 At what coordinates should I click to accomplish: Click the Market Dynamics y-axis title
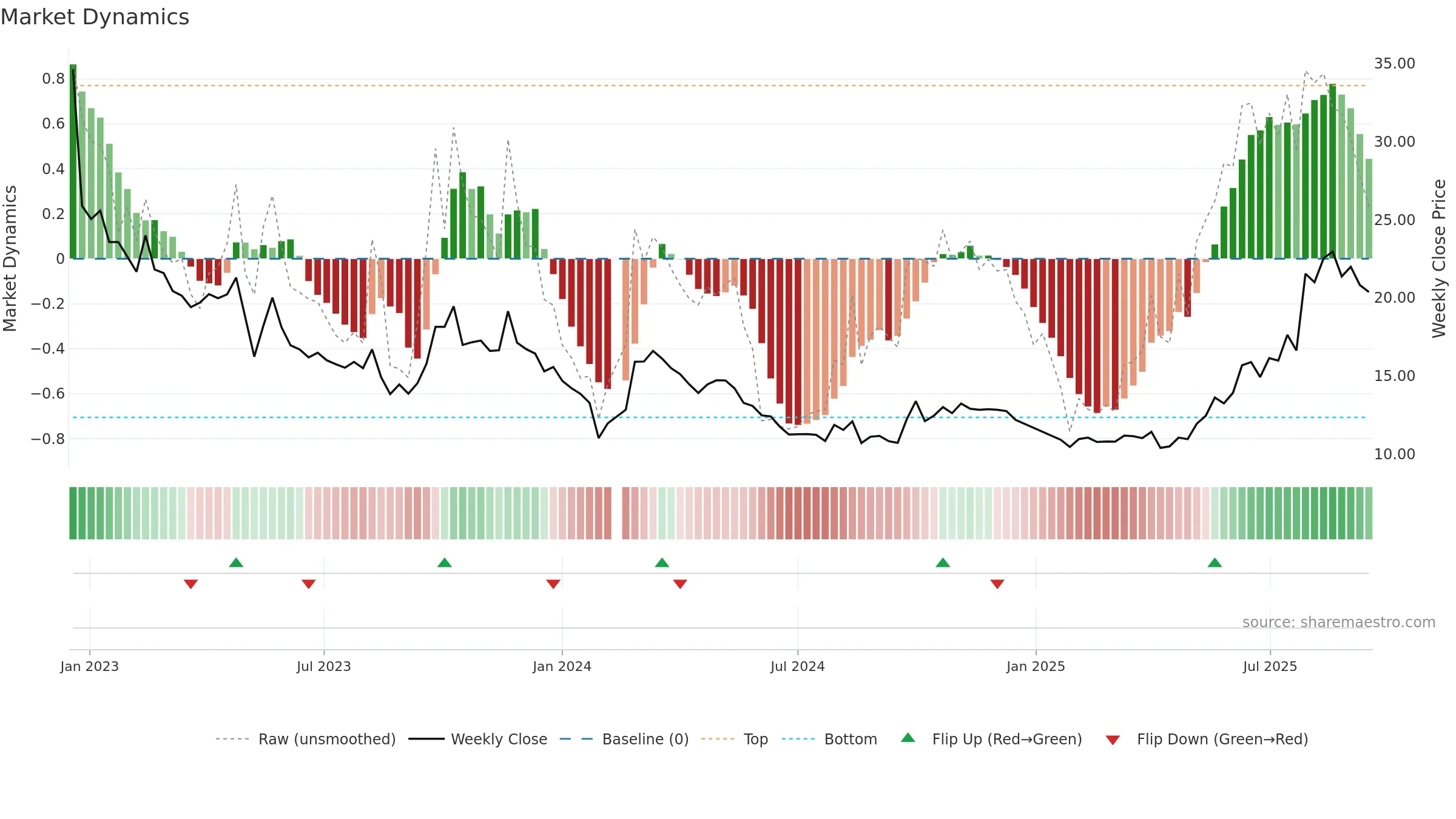(x=10, y=258)
